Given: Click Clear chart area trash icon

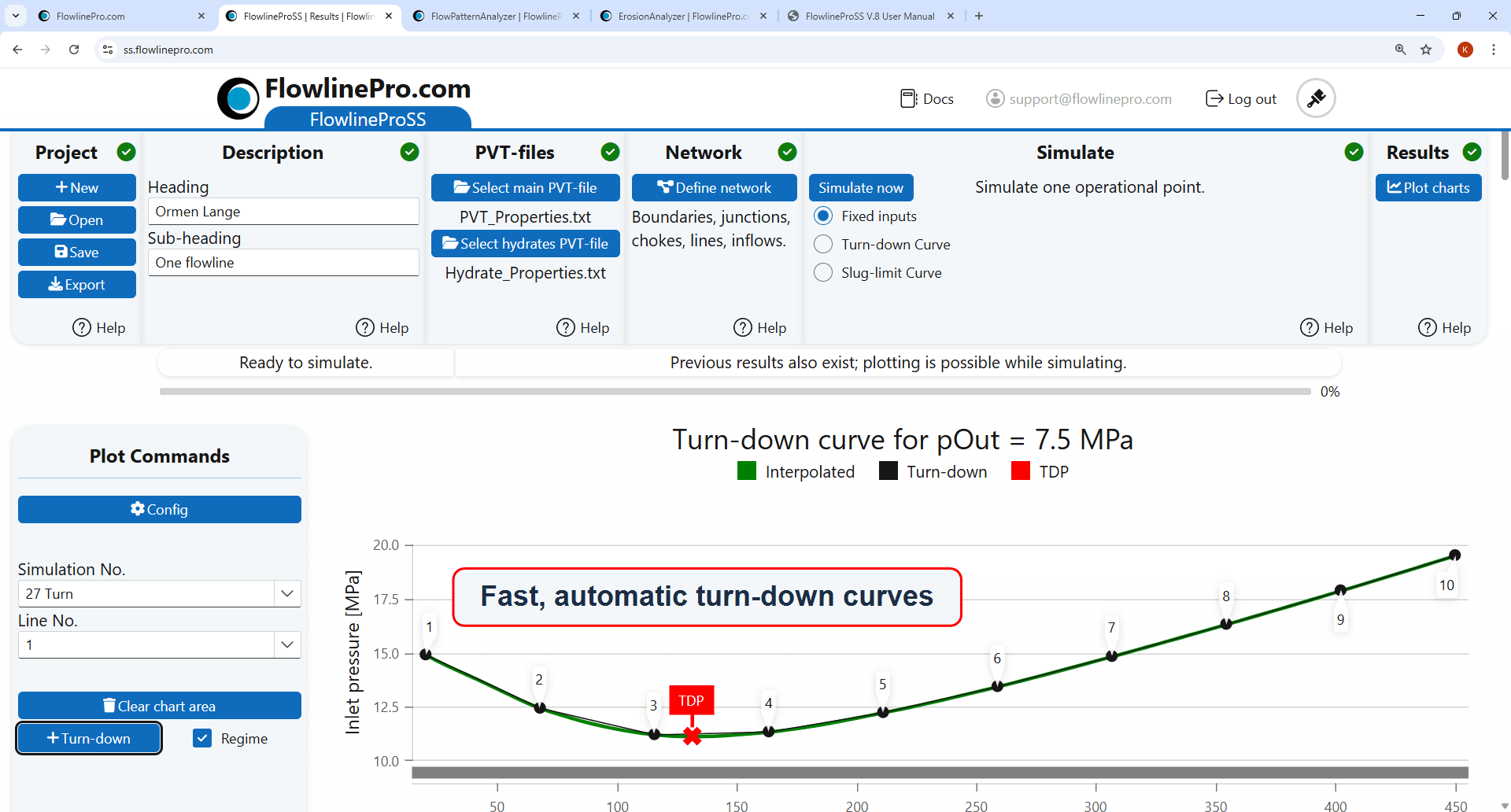Looking at the screenshot, I should point(110,705).
